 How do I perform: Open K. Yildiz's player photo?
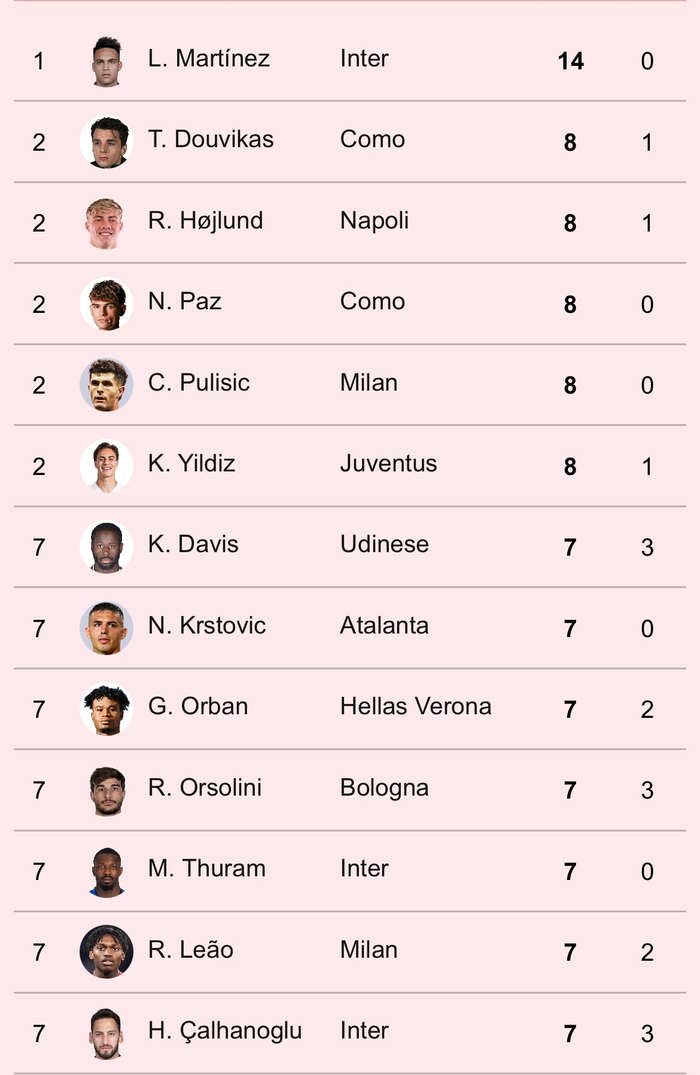(106, 466)
